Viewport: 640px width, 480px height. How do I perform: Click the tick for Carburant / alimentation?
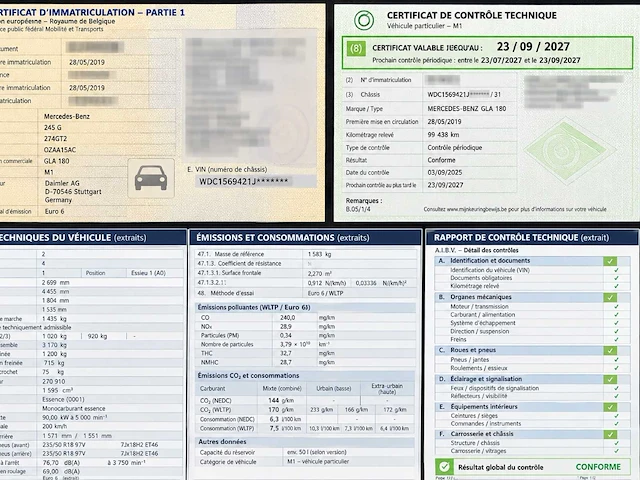[x=616, y=315]
